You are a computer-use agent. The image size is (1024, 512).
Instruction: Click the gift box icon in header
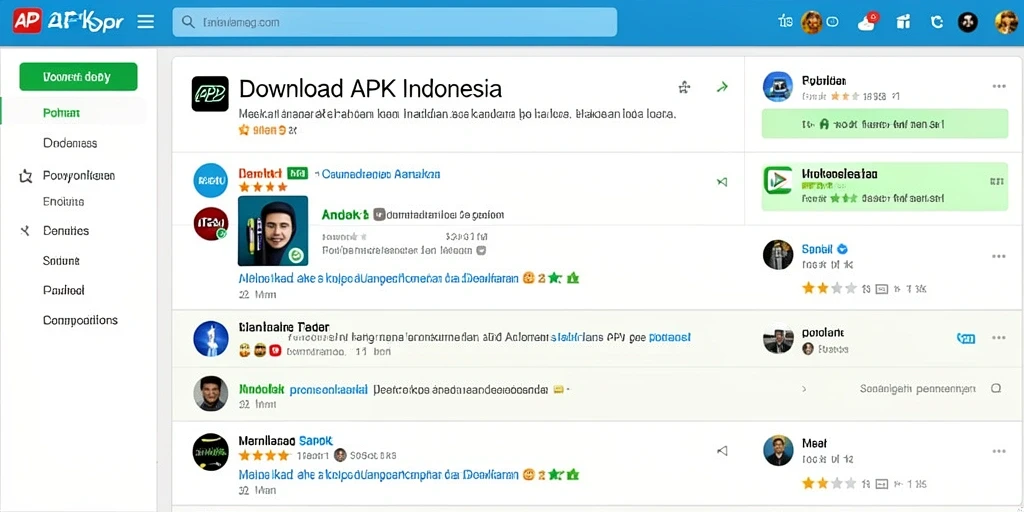coord(903,22)
